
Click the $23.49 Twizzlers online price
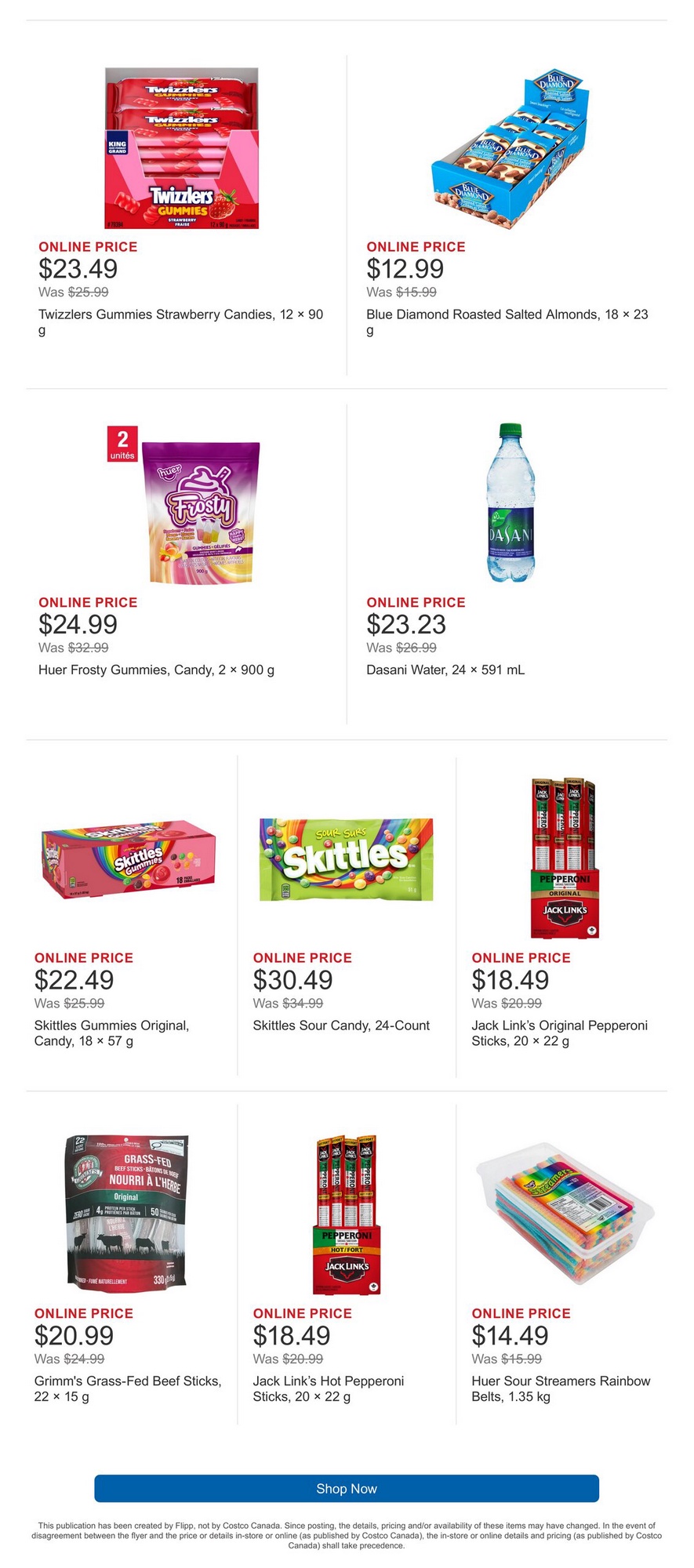(78, 269)
